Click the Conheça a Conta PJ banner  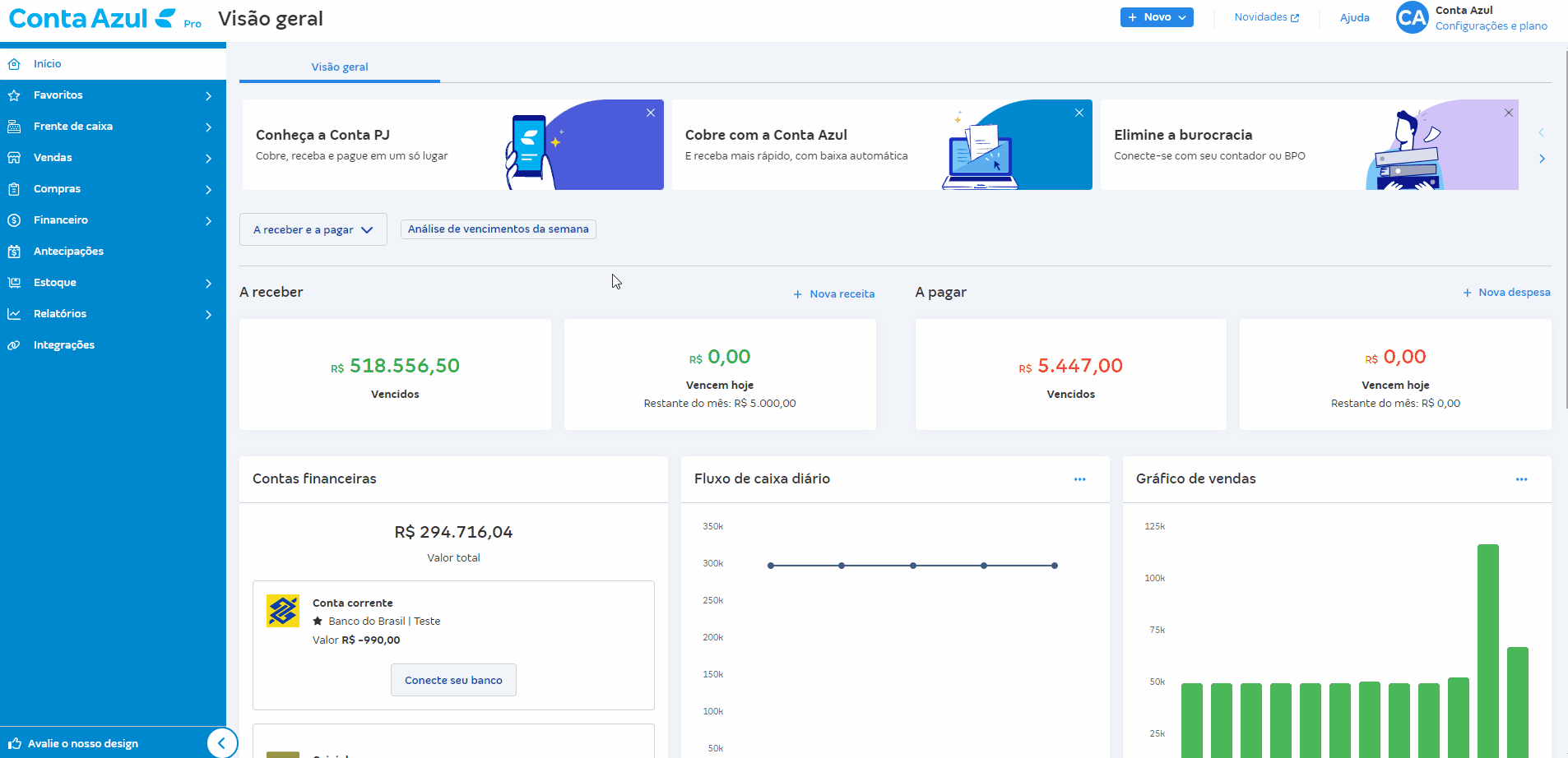tap(453, 145)
